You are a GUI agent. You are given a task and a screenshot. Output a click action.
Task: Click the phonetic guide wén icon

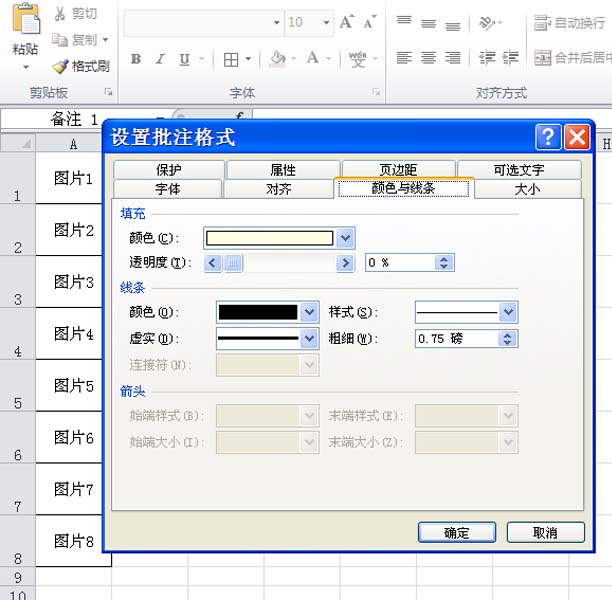[358, 59]
